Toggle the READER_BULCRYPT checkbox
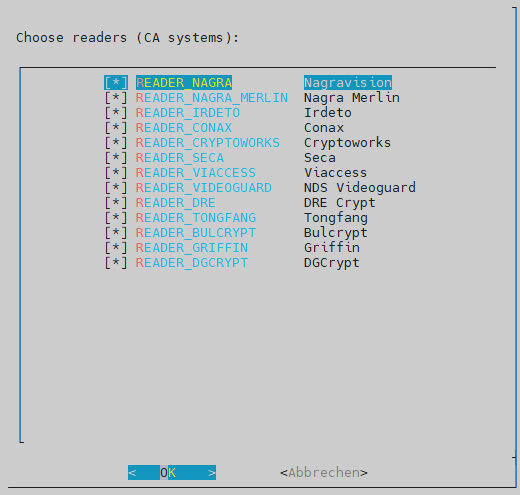The height and width of the screenshot is (495, 520). coord(116,233)
